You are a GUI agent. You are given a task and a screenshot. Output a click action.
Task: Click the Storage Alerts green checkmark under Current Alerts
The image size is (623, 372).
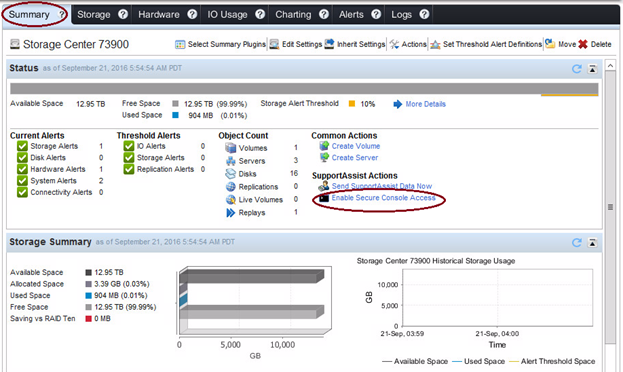(22, 146)
